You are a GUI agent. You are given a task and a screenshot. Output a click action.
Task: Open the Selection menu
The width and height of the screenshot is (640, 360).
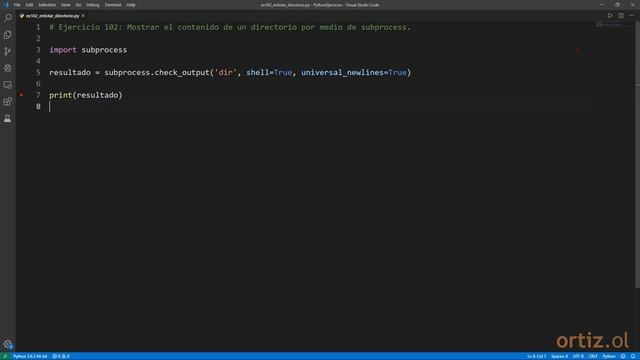(x=47, y=5)
